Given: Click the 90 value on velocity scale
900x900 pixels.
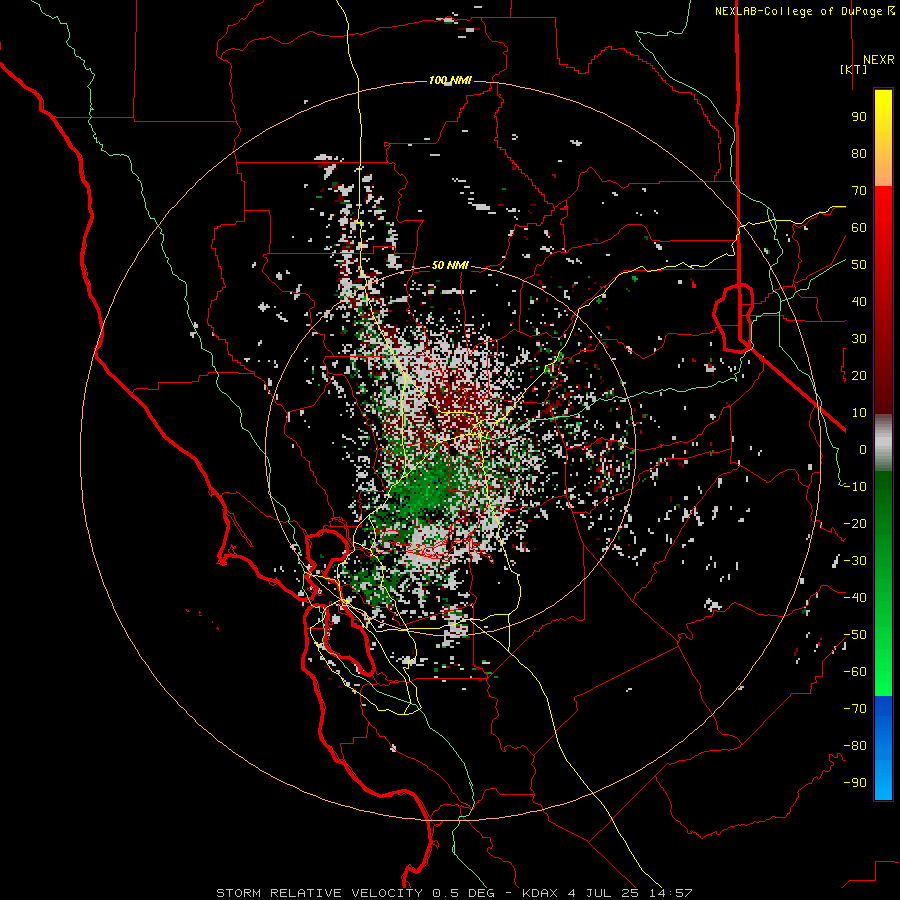Looking at the screenshot, I should coord(859,117).
